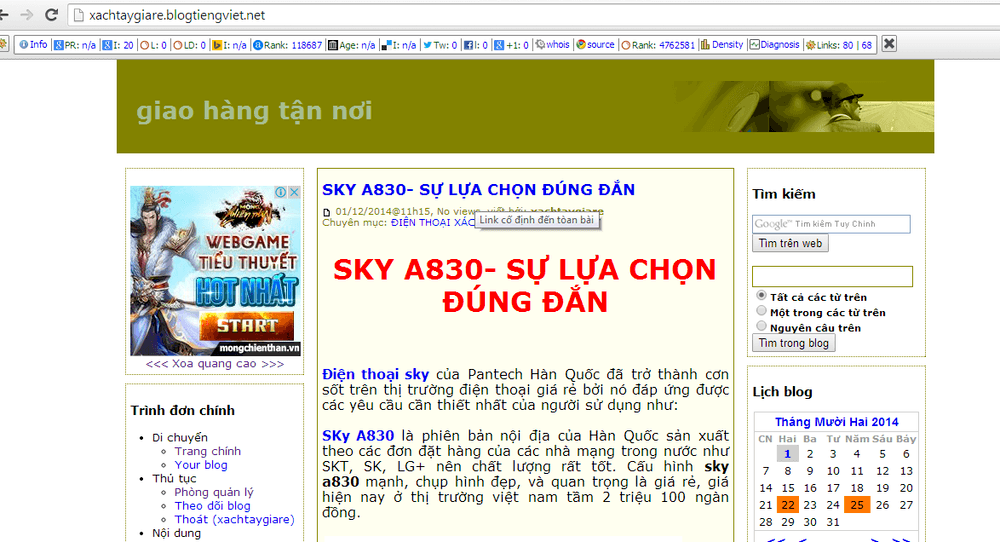The width and height of the screenshot is (1000, 542).
Task: Click the address bar URL
Action: (177, 15)
